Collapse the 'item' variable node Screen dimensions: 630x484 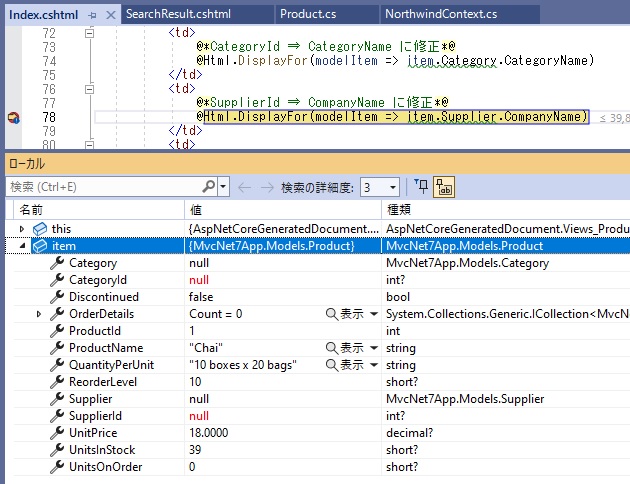(22, 246)
